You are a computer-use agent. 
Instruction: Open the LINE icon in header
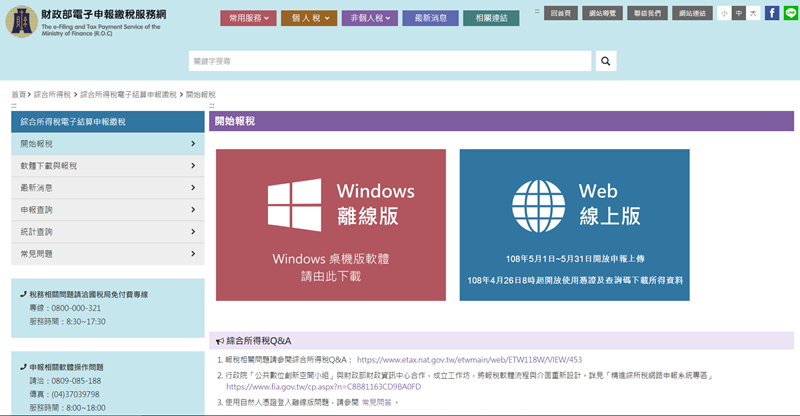(x=789, y=13)
